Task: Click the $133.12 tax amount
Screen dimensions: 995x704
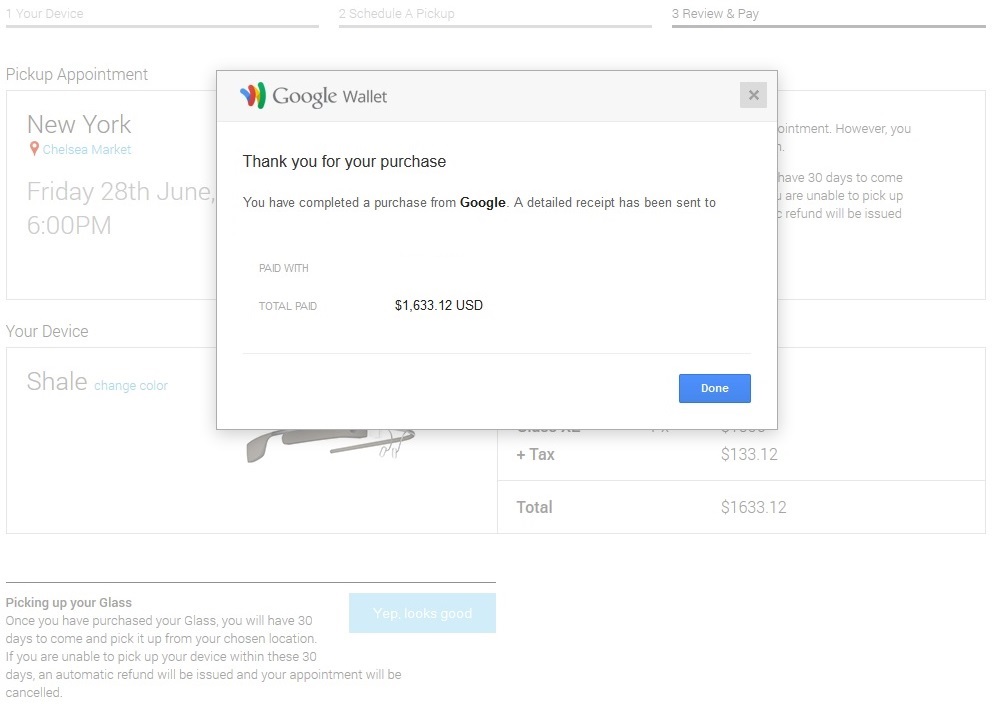Action: (749, 455)
